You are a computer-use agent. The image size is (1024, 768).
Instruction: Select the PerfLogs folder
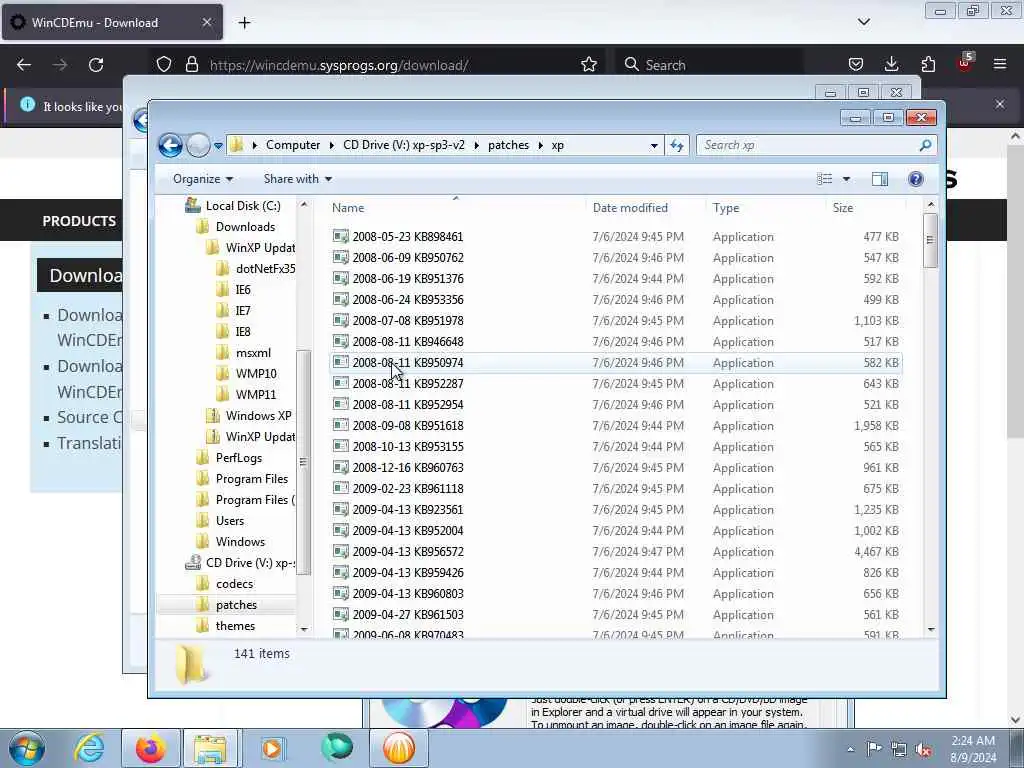tap(238, 458)
